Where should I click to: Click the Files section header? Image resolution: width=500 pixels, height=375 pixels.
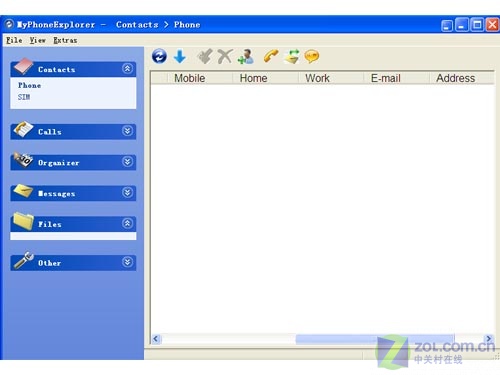pos(73,224)
